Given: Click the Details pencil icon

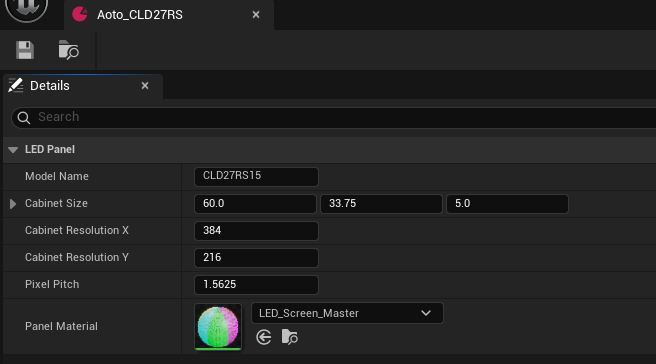Looking at the screenshot, I should click(x=15, y=85).
